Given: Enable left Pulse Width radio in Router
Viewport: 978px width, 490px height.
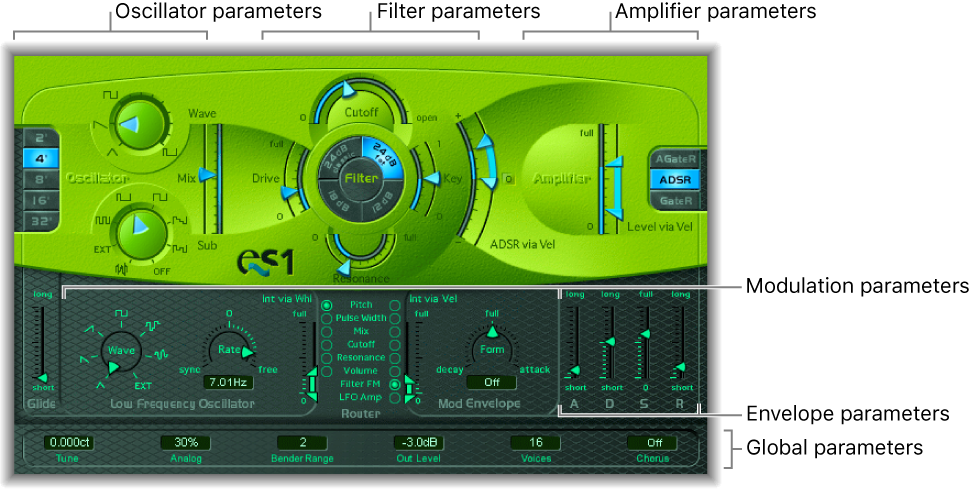Looking at the screenshot, I should point(326,319).
